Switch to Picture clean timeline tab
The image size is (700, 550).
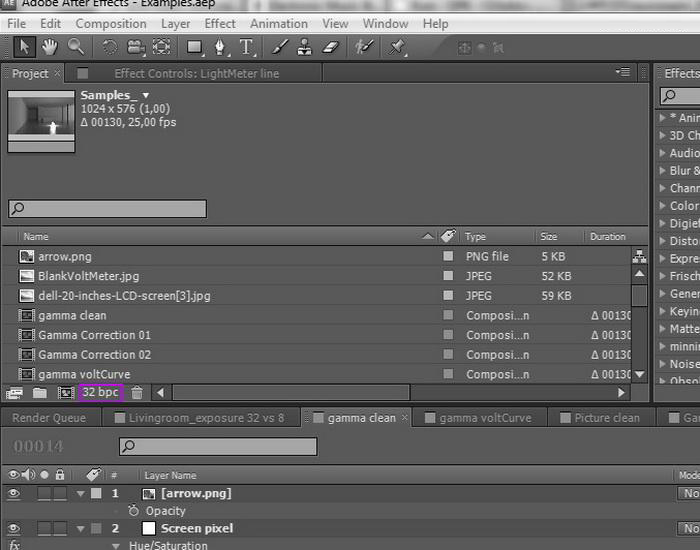[601, 418]
